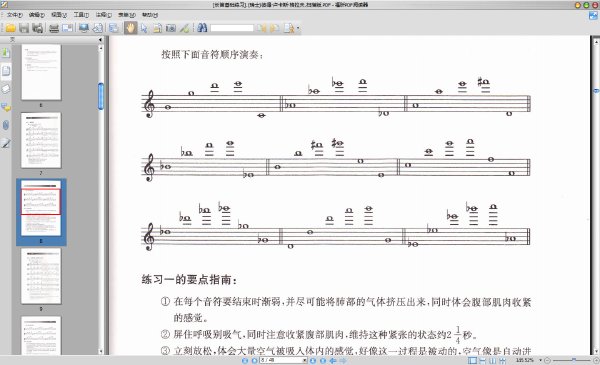Open the Attachments paperclip panel

pos(6,125)
